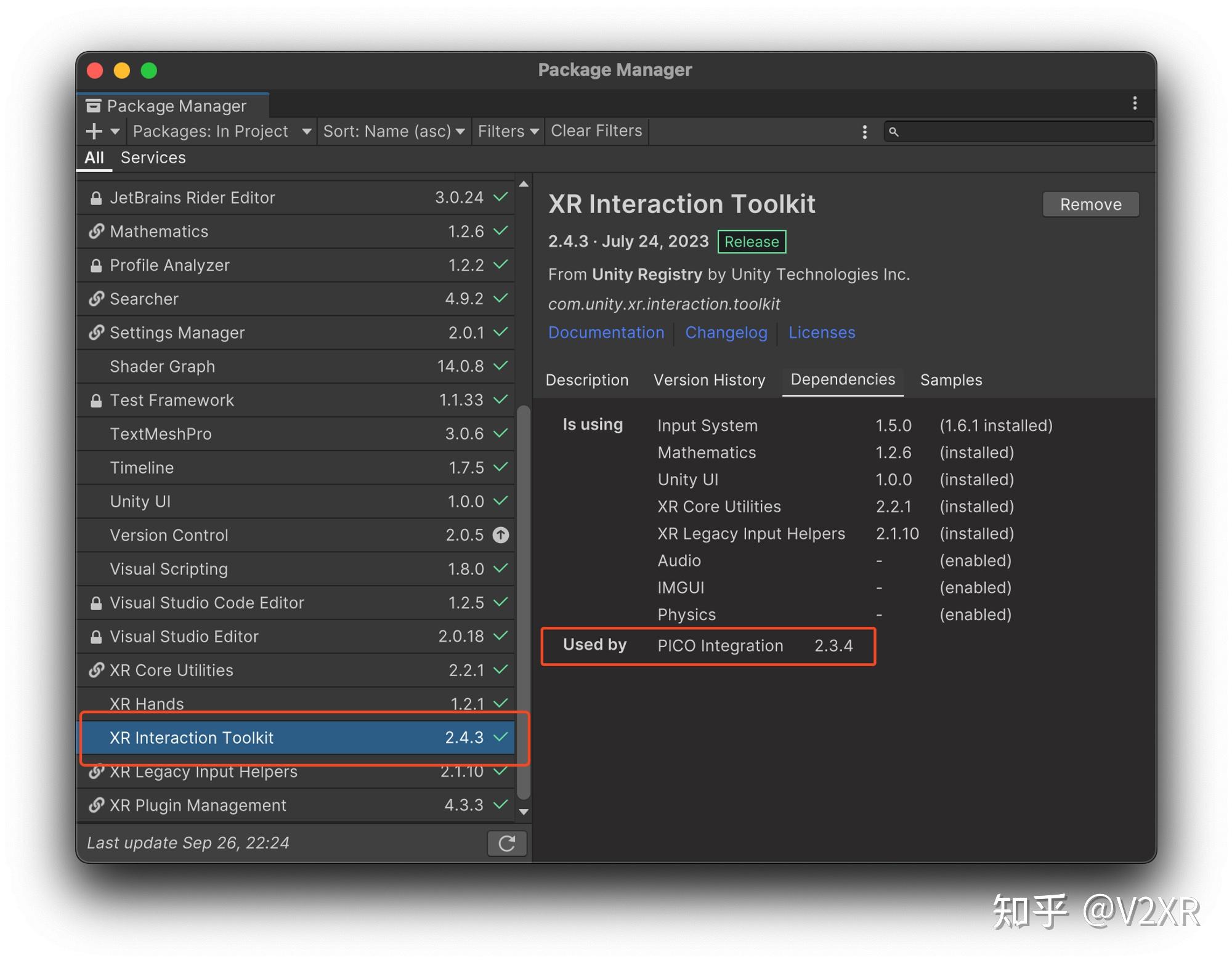Click the search magnifier icon
Viewport: 1232px width, 963px height.
[894, 132]
